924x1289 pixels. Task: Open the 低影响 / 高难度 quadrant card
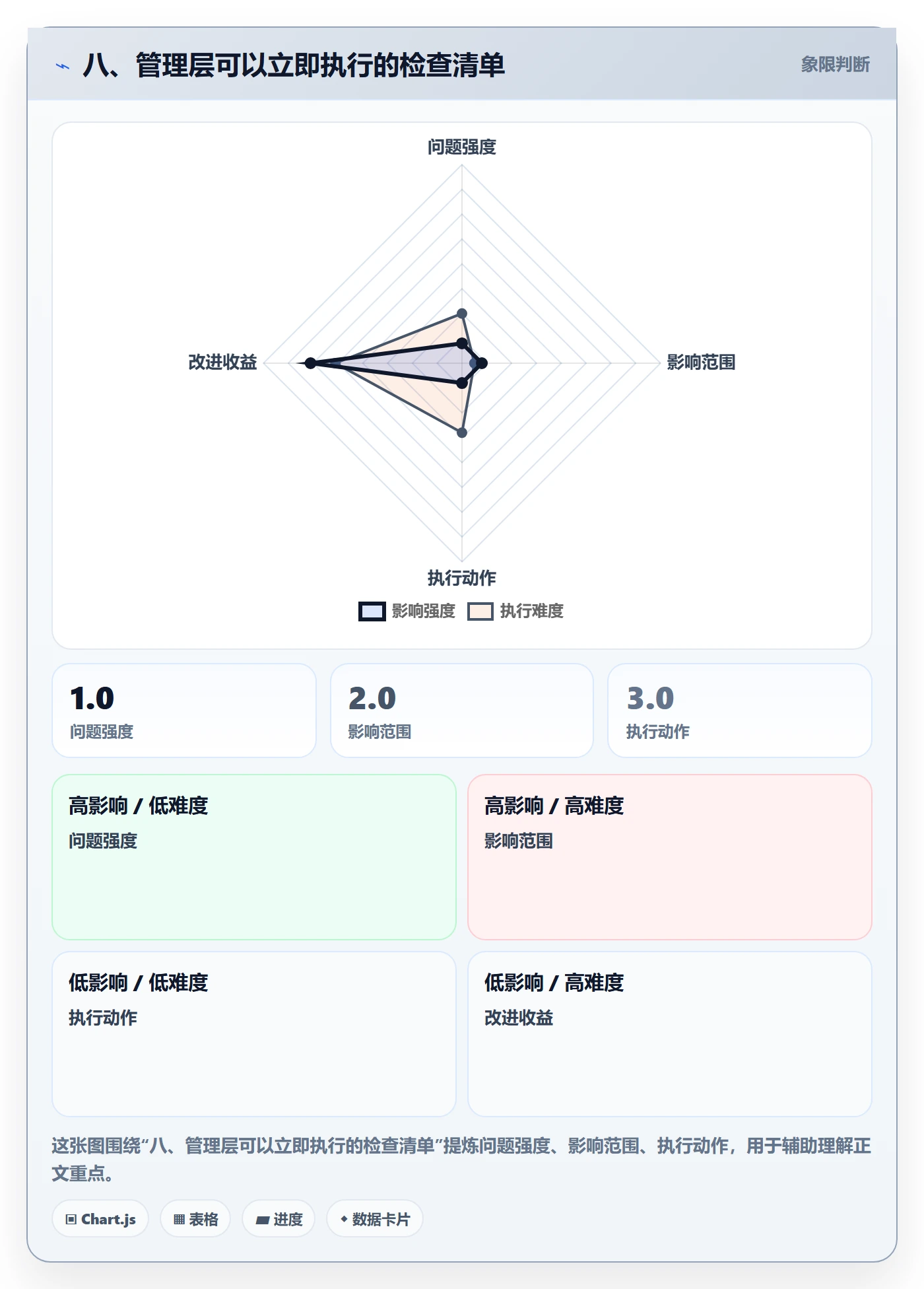tap(670, 1034)
